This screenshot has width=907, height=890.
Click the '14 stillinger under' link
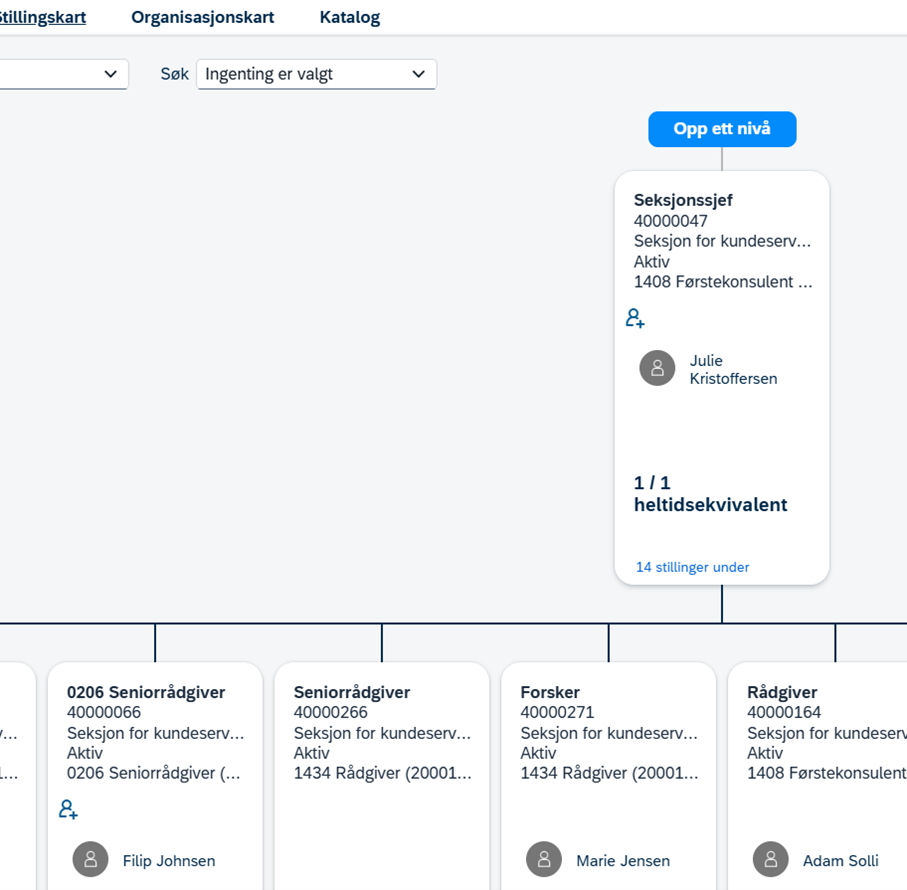point(692,567)
